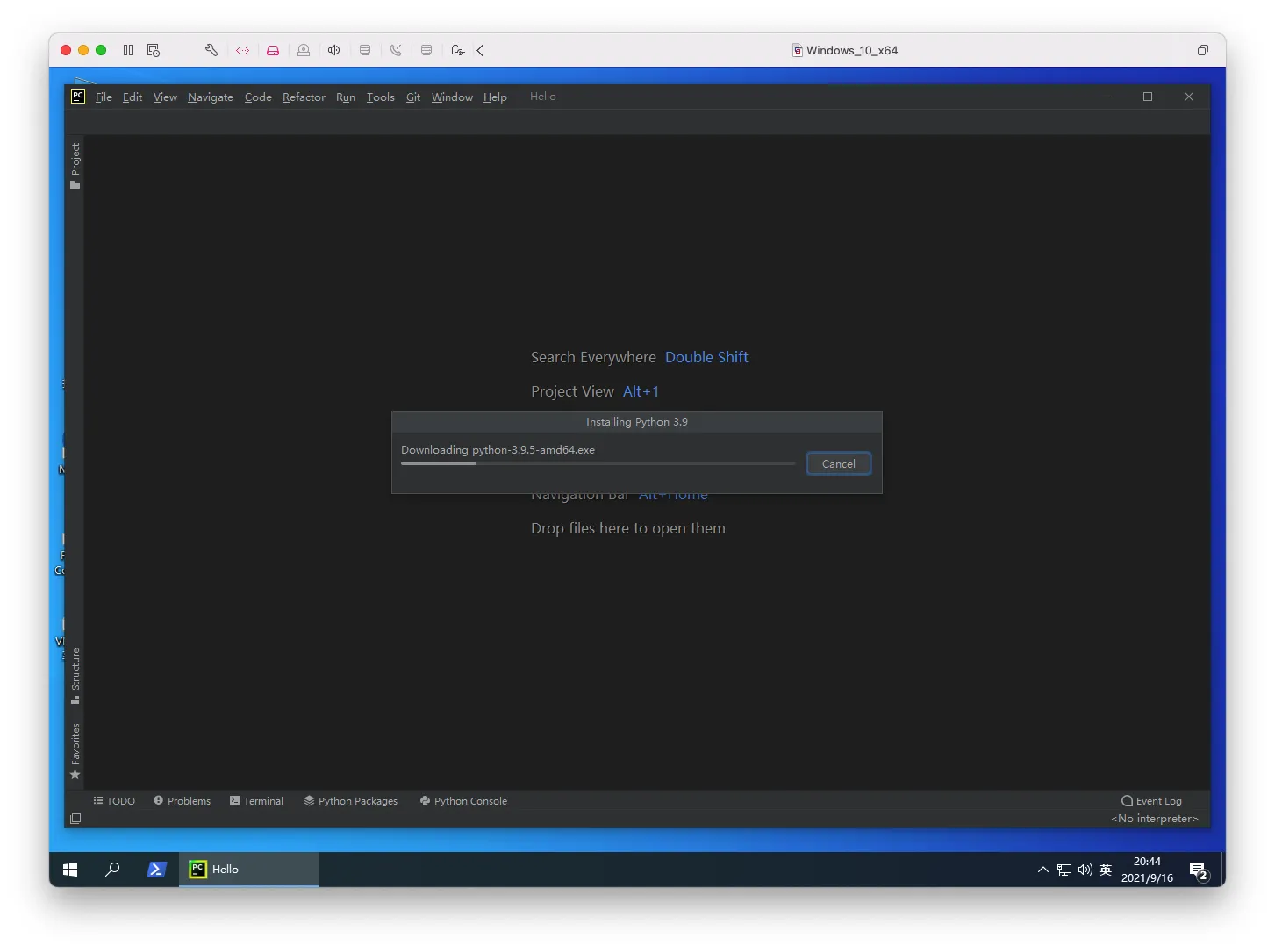1275x952 pixels.
Task: Toggle tool window bars at bottom-left corner
Action: coord(75,819)
